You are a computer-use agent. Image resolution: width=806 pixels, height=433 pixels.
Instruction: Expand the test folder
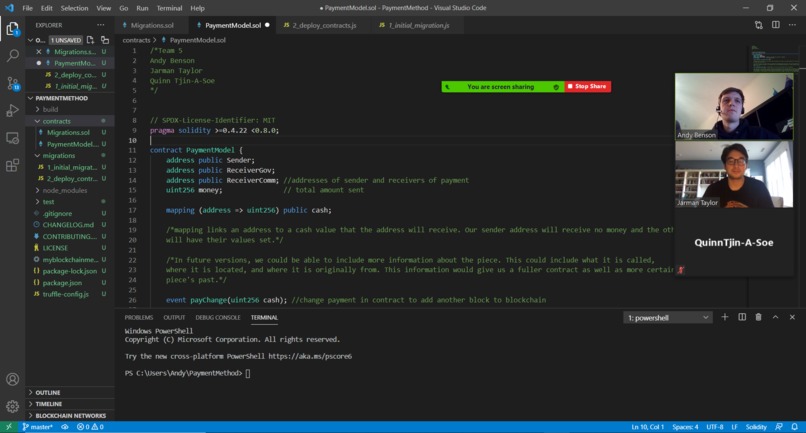[70, 202]
